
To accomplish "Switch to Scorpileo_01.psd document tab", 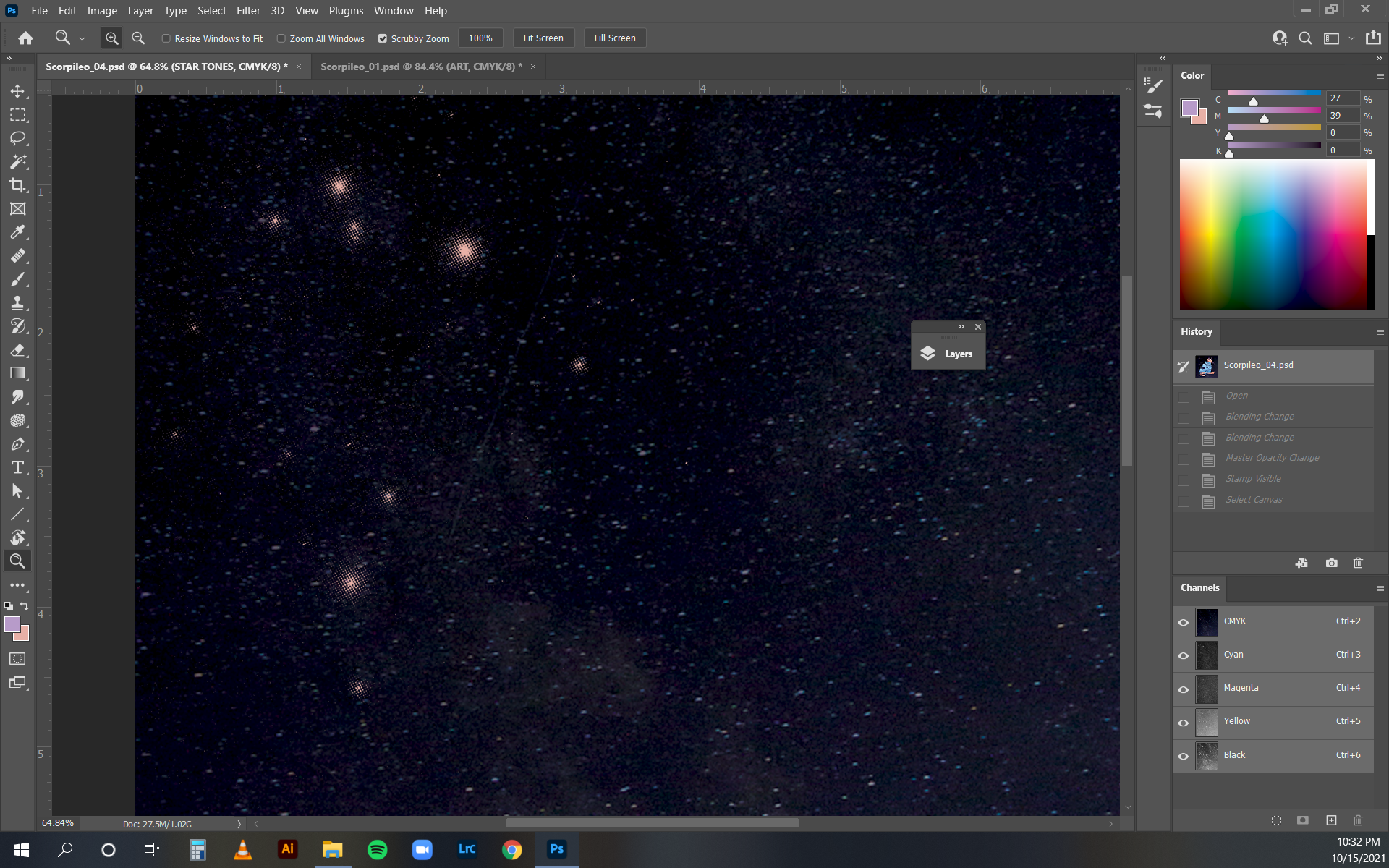I will 421,67.
